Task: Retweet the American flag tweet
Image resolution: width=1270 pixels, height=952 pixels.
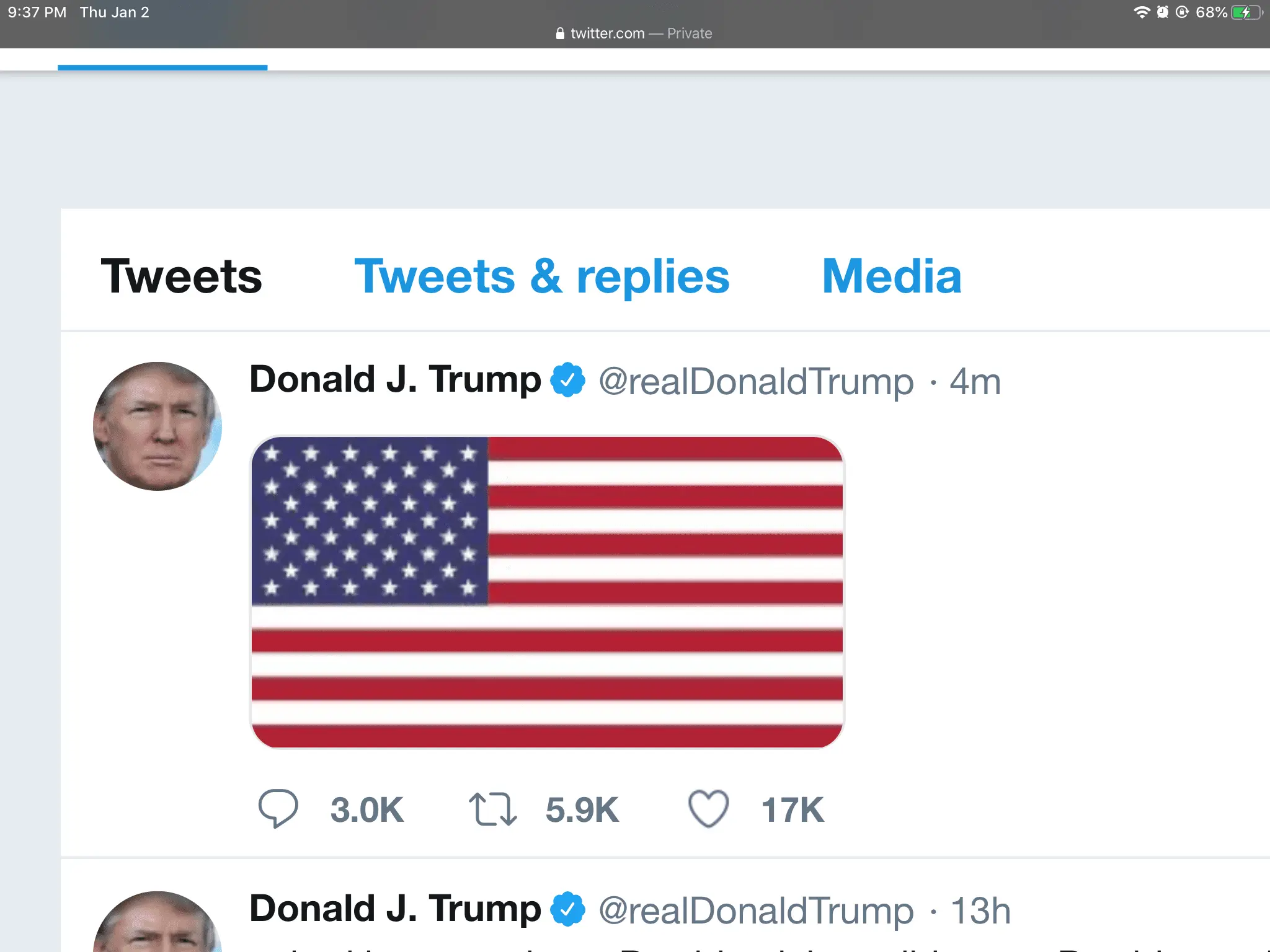Action: tap(492, 809)
